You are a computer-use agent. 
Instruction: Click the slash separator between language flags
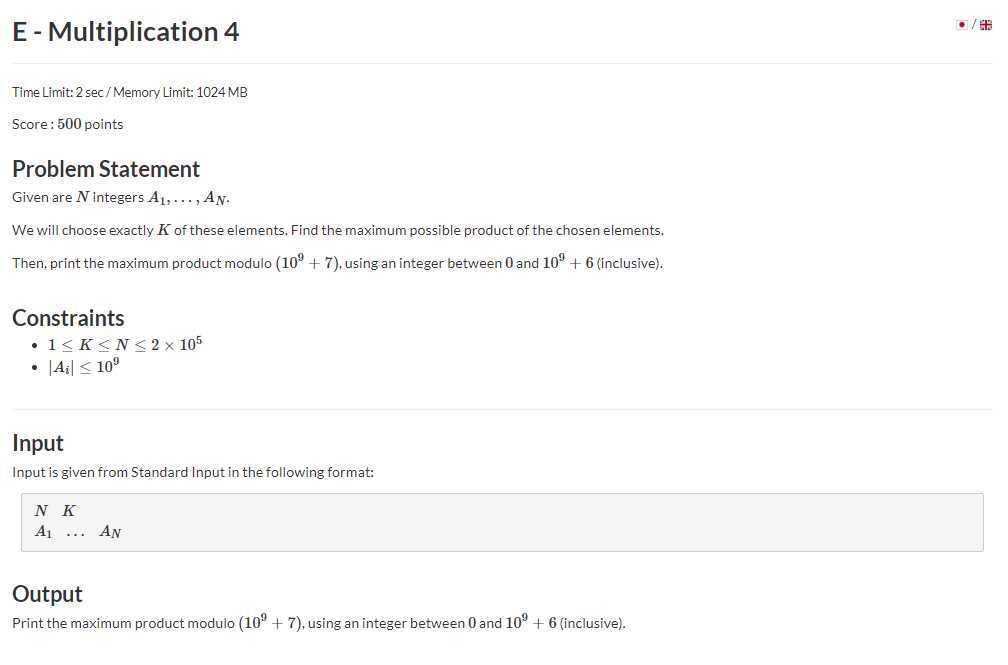click(973, 24)
